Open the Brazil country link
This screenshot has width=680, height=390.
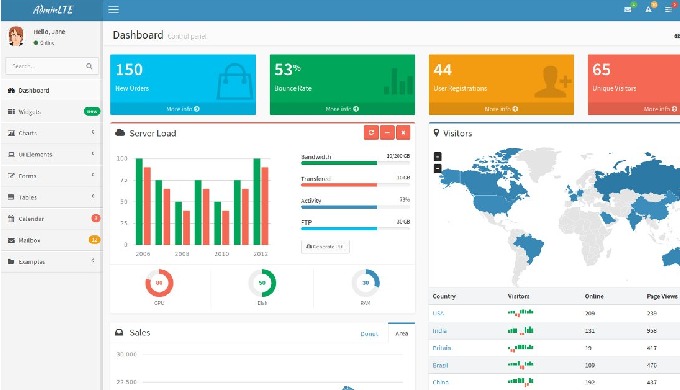tap(440, 365)
